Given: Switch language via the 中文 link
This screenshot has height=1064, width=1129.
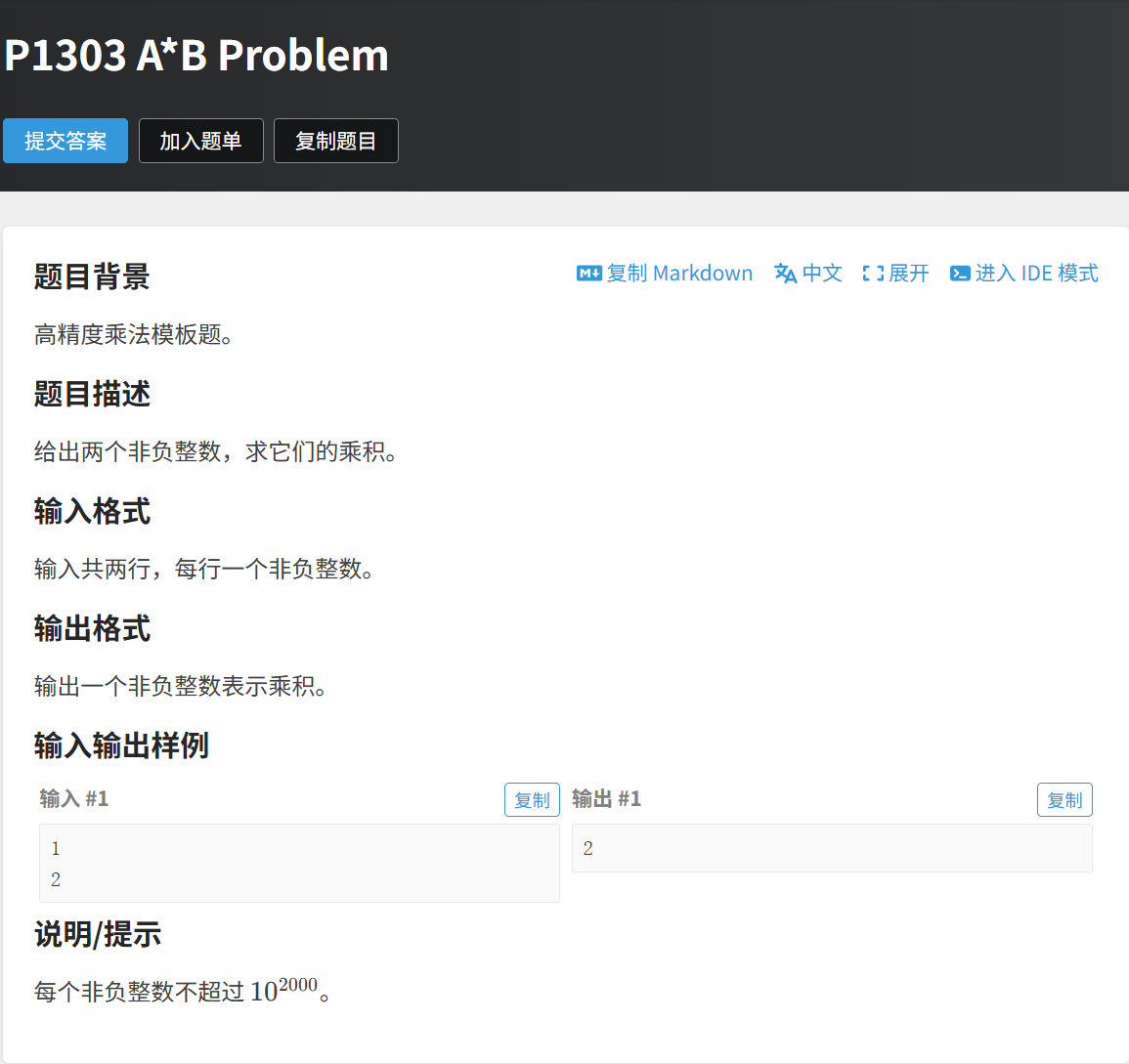Looking at the screenshot, I should pos(822,274).
